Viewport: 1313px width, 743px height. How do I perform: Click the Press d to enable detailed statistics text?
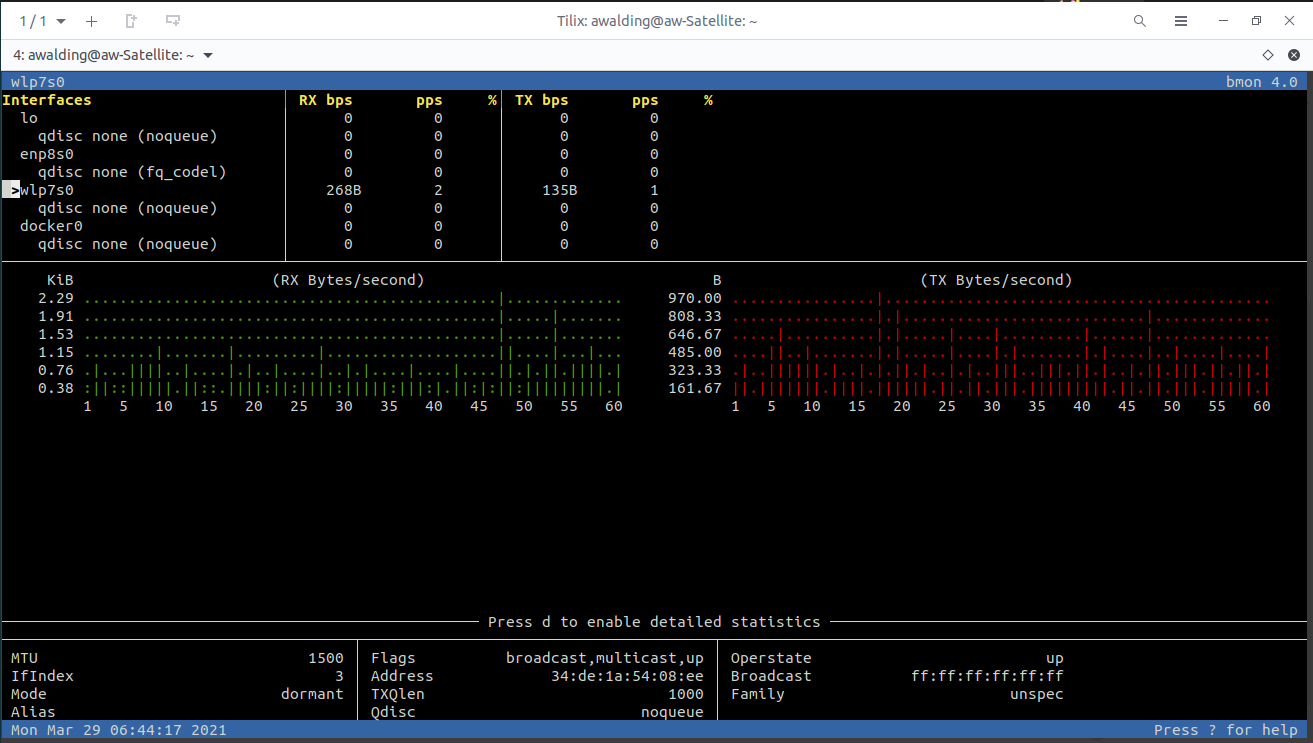653,622
